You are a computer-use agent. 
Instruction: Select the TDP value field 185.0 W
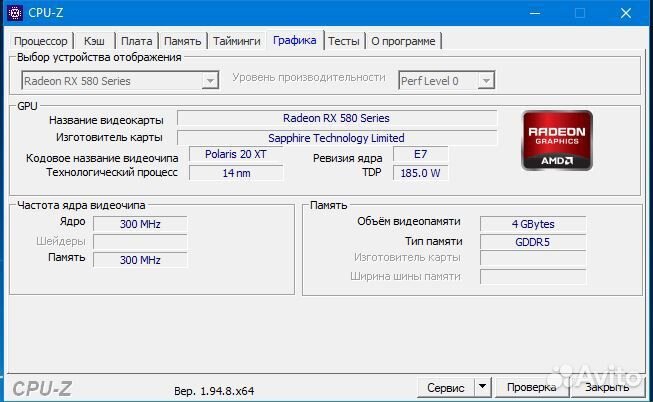click(x=418, y=173)
